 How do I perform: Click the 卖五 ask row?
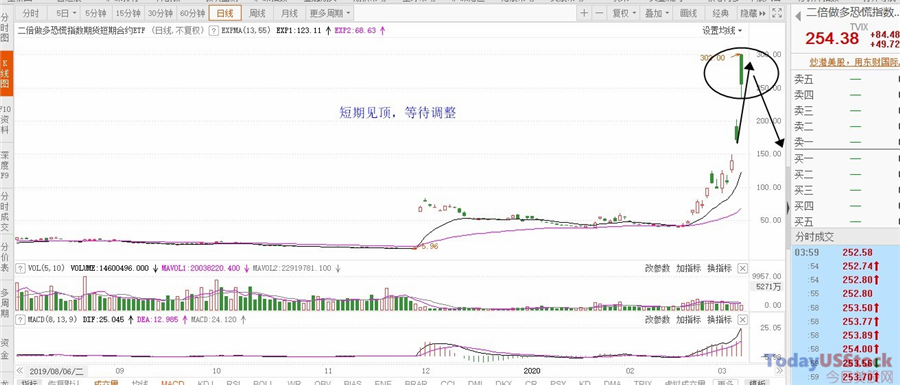846,80
